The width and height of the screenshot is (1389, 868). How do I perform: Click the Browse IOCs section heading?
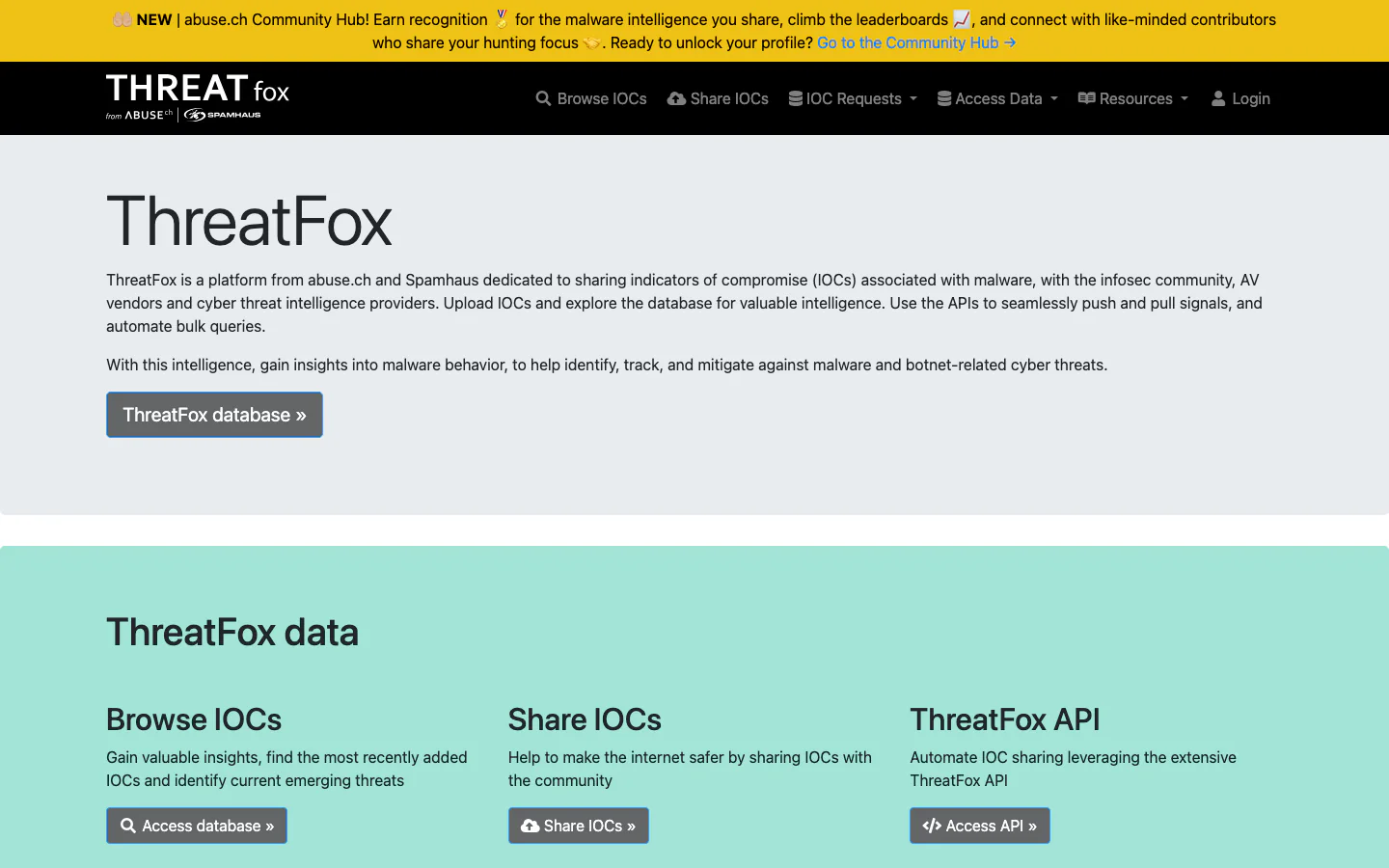tap(194, 719)
